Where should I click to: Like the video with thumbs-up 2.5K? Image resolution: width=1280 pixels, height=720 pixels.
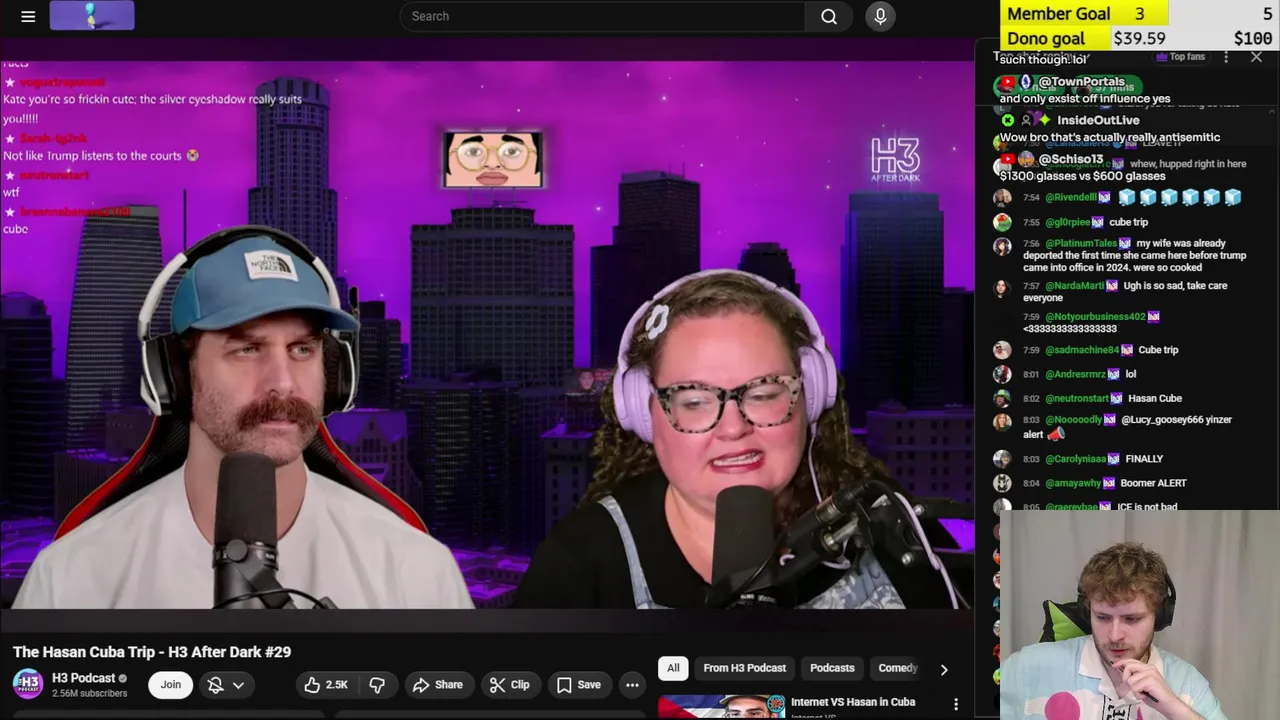coord(327,685)
